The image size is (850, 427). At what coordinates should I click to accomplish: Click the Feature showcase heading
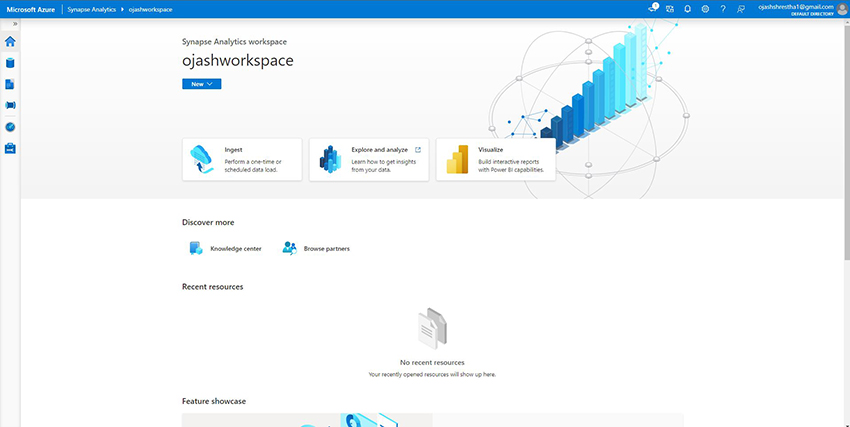click(x=214, y=401)
